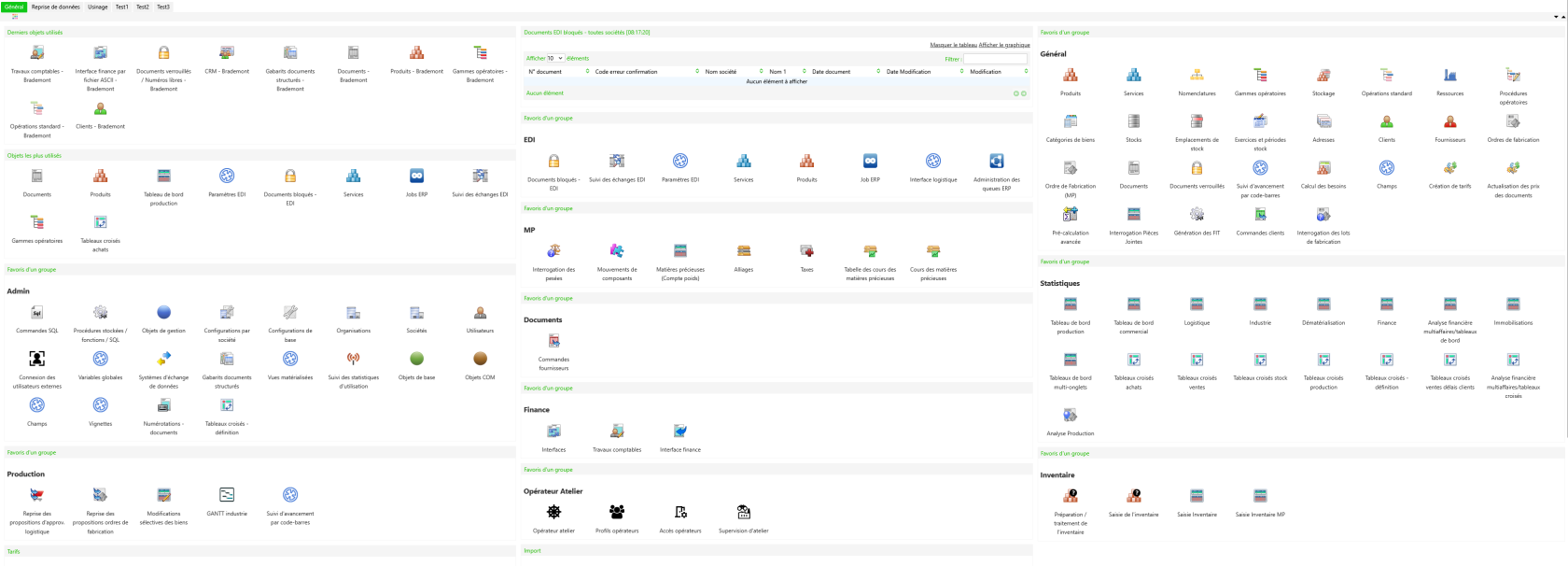
Task: Switch to the Usinage tab
Action: coord(98,7)
